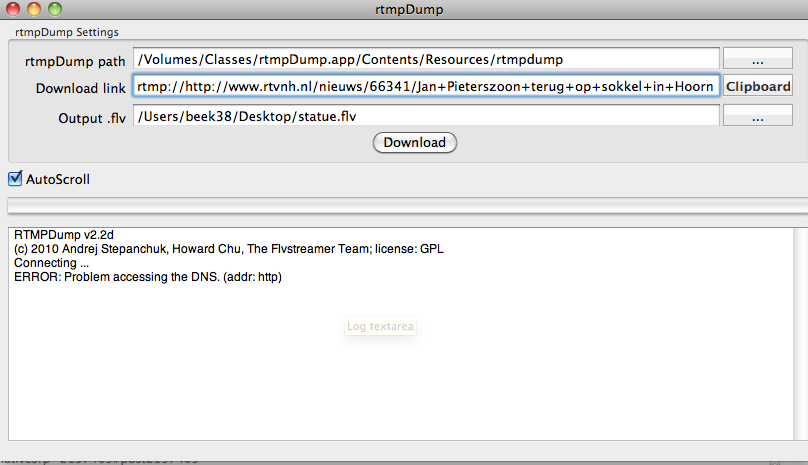808x465 pixels.
Task: Click the copyright line in the log output
Action: 228,249
